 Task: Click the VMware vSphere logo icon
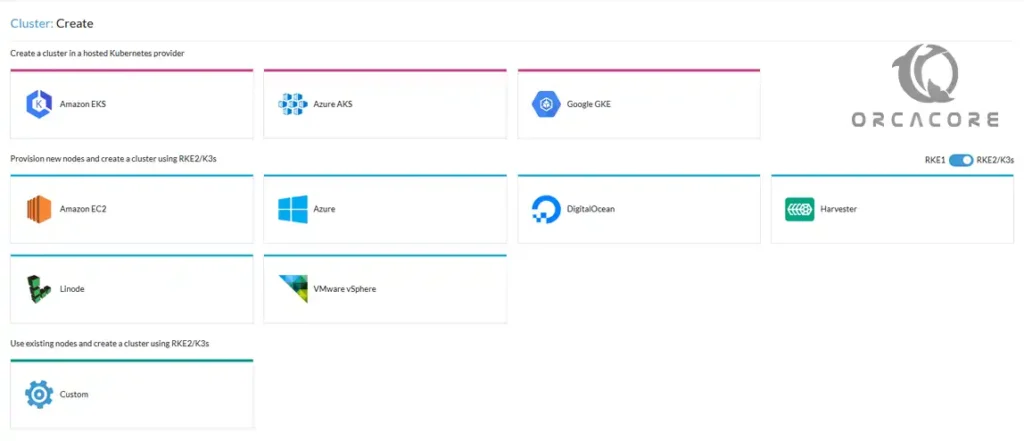coord(293,289)
